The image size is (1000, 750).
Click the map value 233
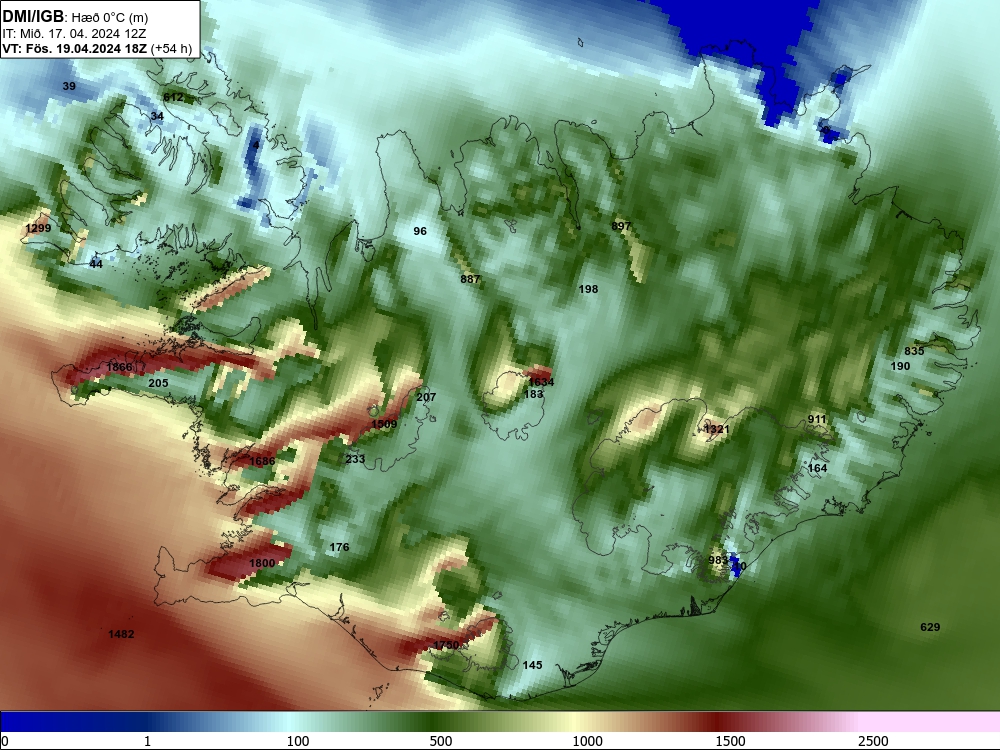click(x=355, y=459)
